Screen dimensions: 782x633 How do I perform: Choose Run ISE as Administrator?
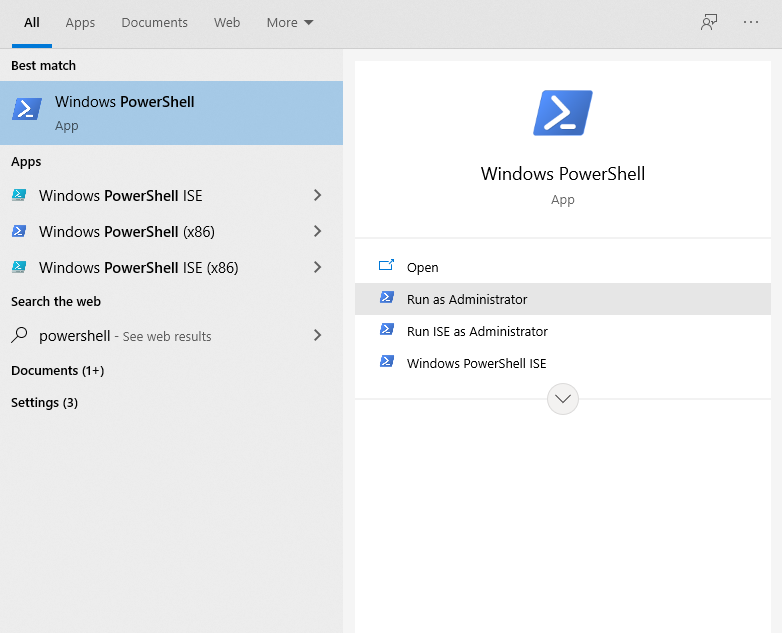[x=477, y=331]
